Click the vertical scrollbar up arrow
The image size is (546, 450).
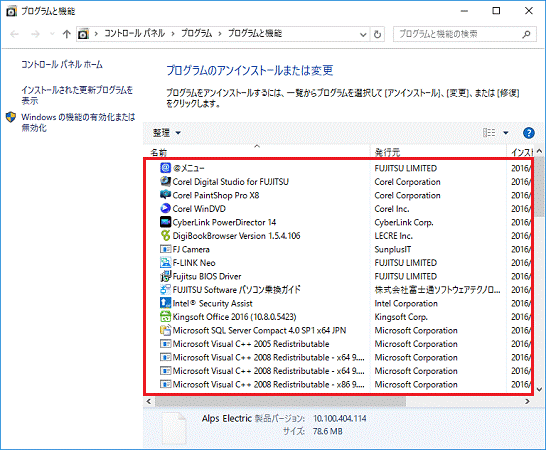539,151
